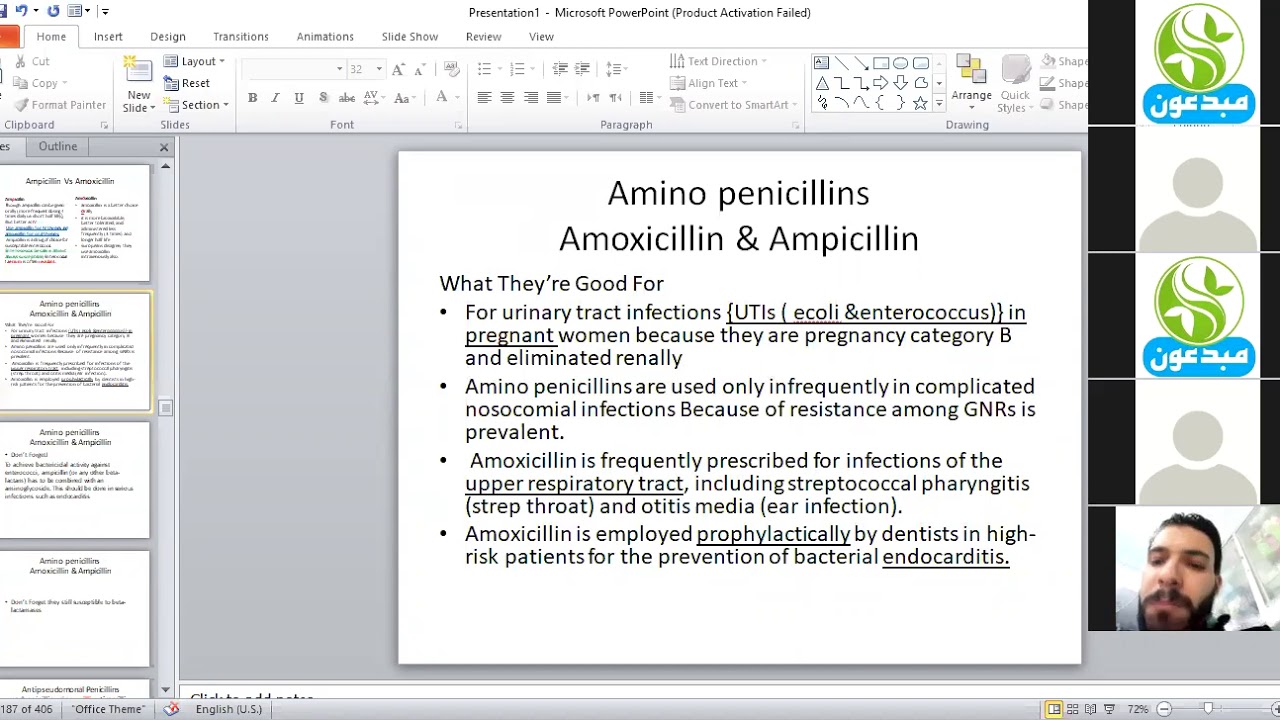The width and height of the screenshot is (1280, 720).
Task: Increase font size with Grow Font icon
Action: coord(398,69)
